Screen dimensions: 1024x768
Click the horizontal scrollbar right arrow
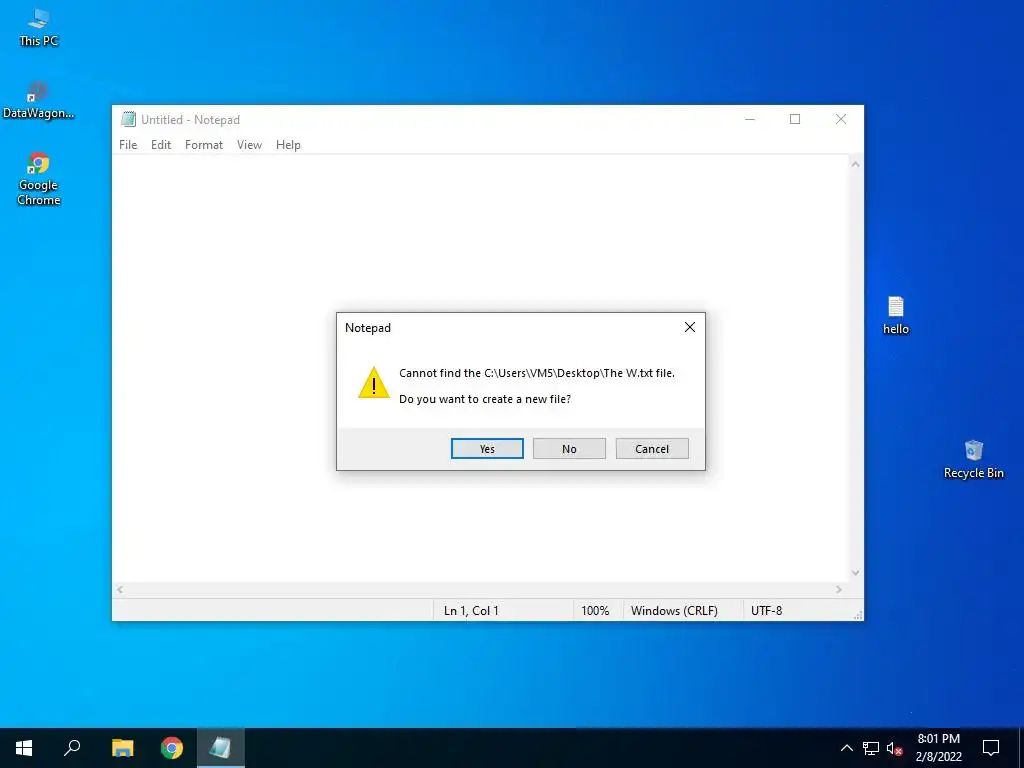(x=839, y=589)
